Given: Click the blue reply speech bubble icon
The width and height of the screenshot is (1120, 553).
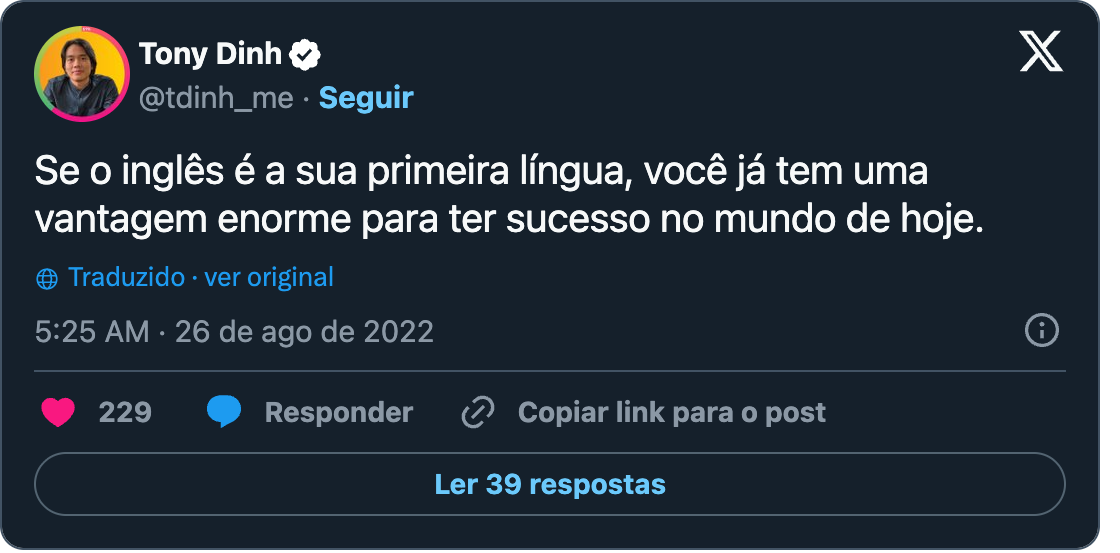Looking at the screenshot, I should pyautogui.click(x=224, y=412).
